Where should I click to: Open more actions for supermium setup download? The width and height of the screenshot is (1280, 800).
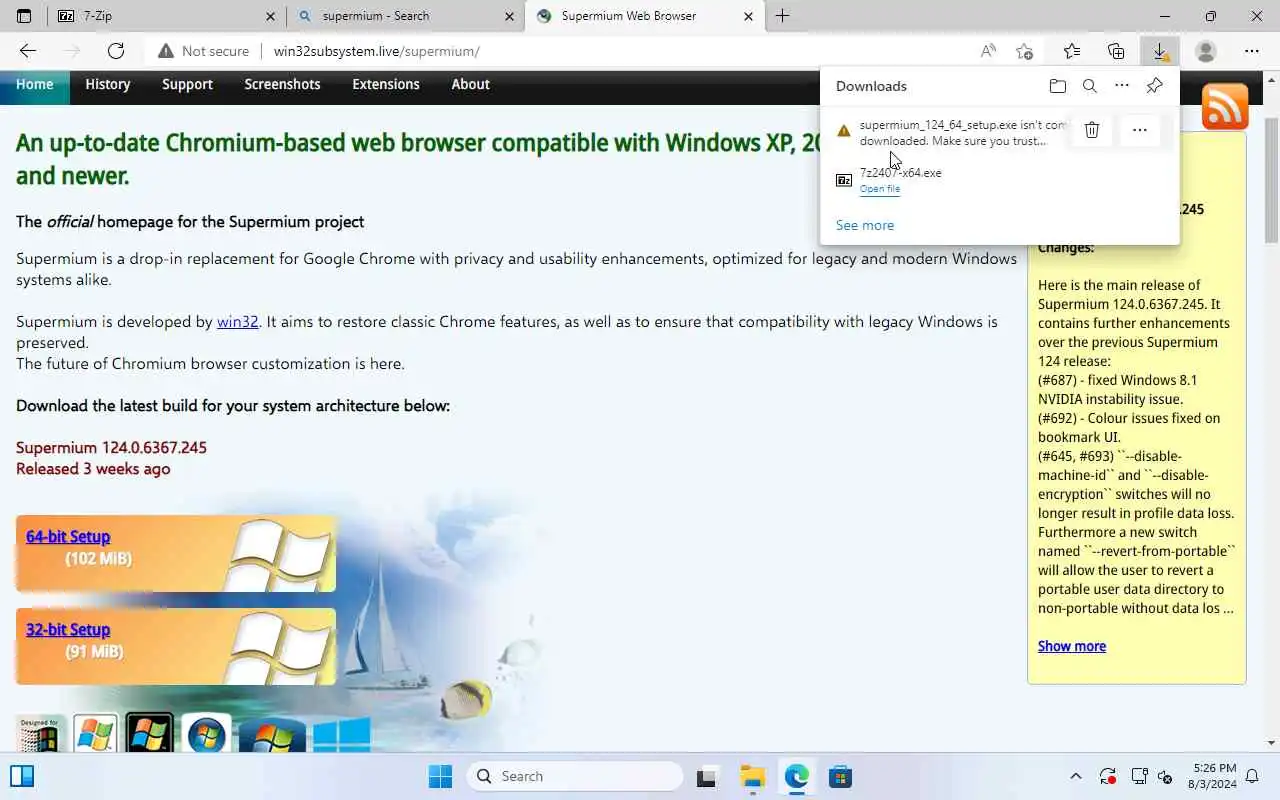(x=1139, y=130)
